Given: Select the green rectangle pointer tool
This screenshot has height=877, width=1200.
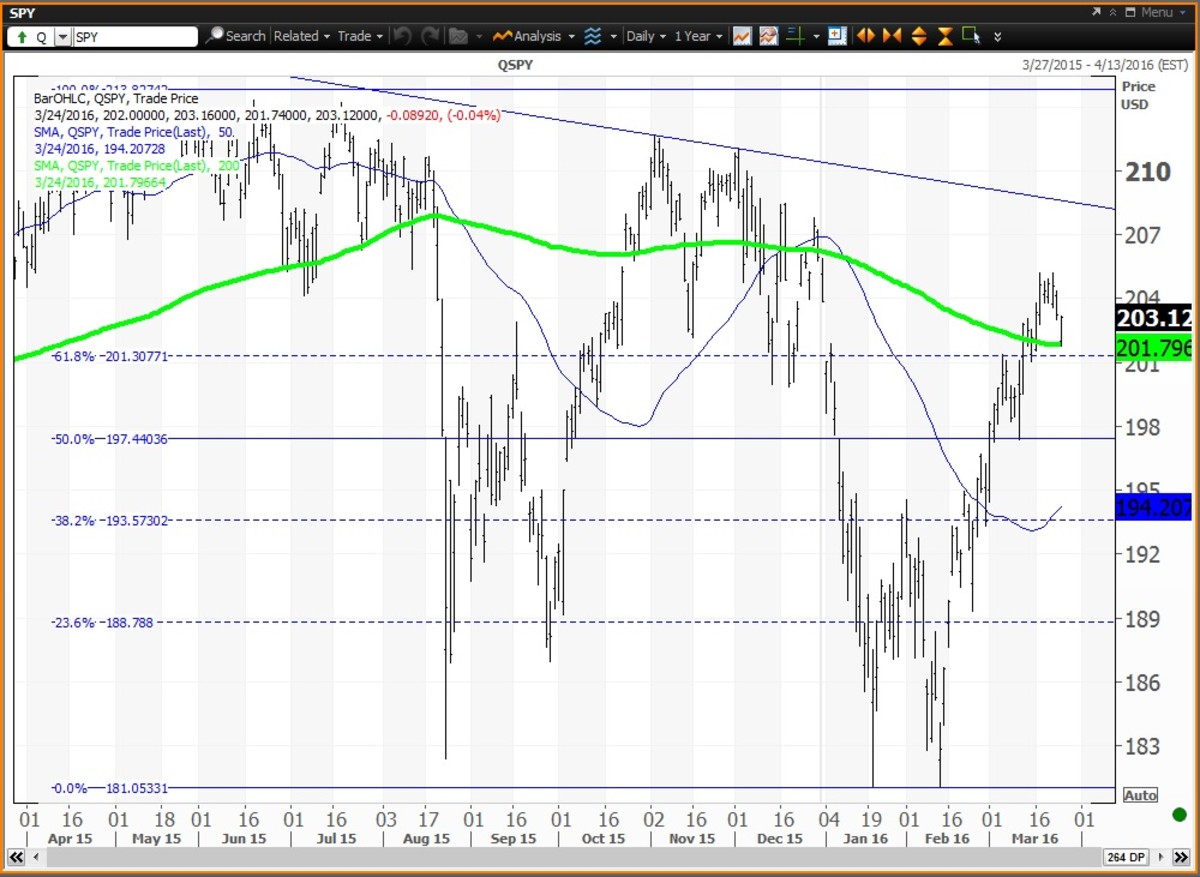Looking at the screenshot, I should [971, 36].
